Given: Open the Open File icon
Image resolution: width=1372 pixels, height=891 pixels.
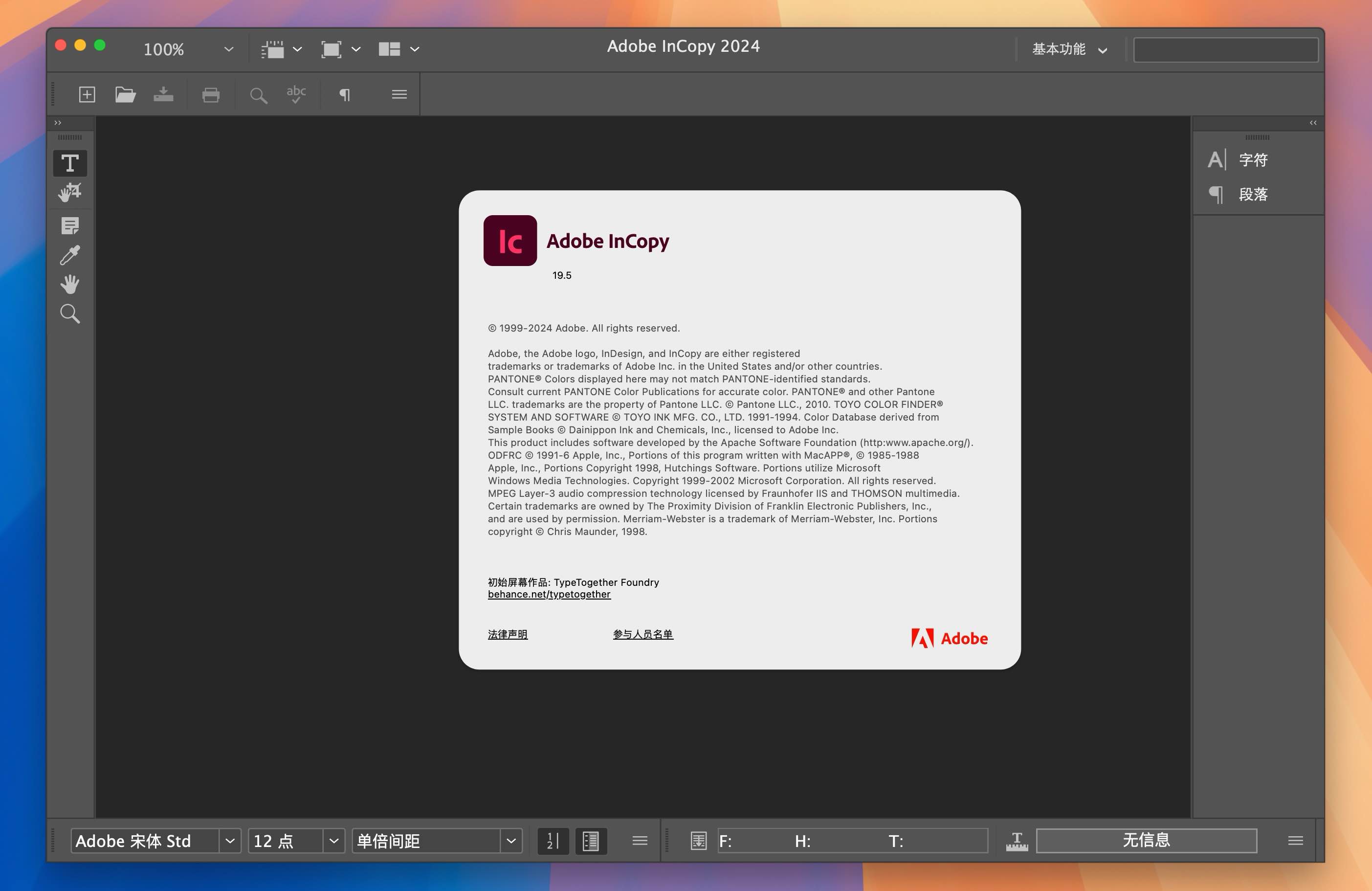Looking at the screenshot, I should point(125,94).
